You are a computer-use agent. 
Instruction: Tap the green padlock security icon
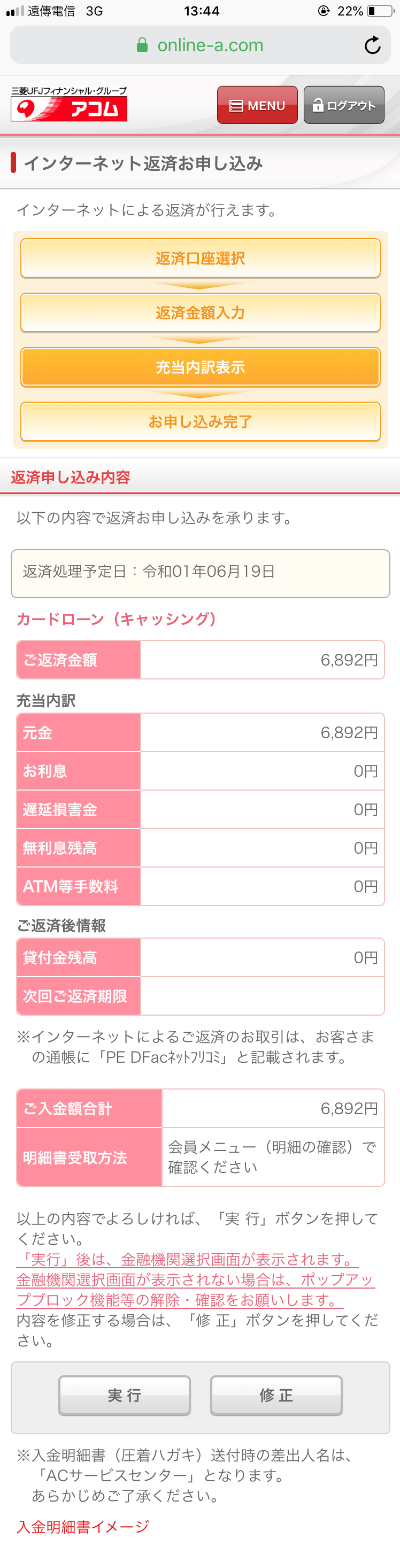tap(141, 45)
